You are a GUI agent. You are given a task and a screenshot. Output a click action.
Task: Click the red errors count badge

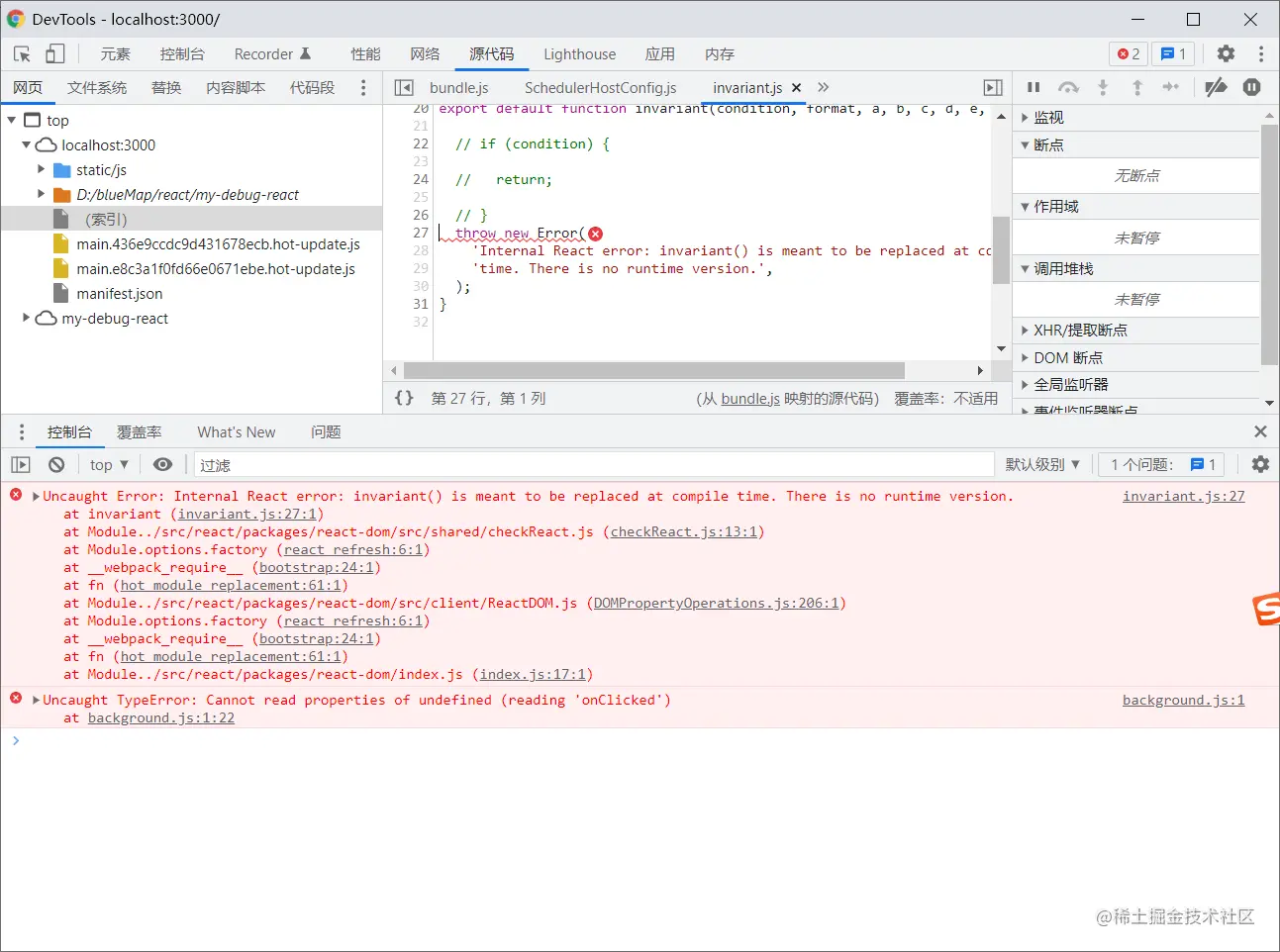tap(1129, 54)
